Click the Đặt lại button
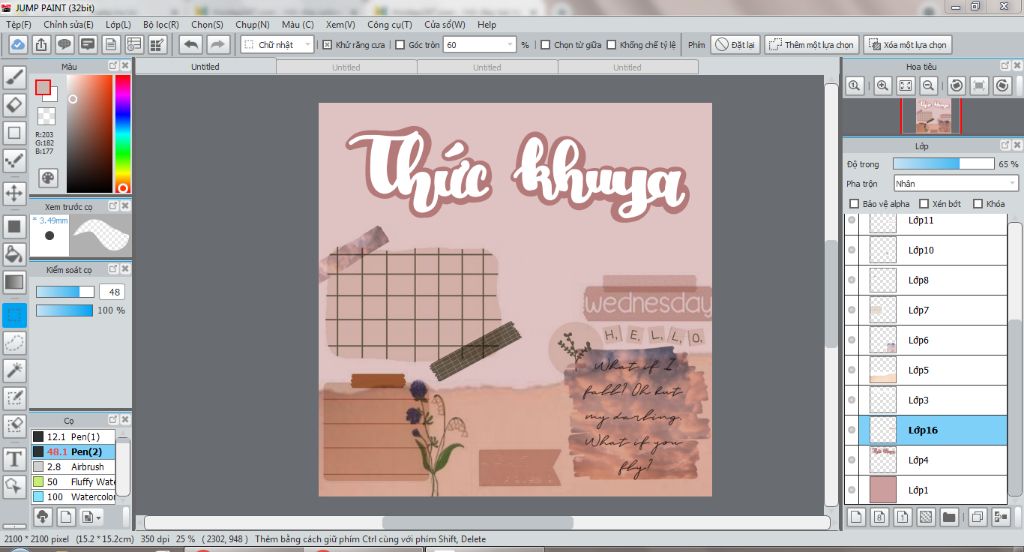 735,44
